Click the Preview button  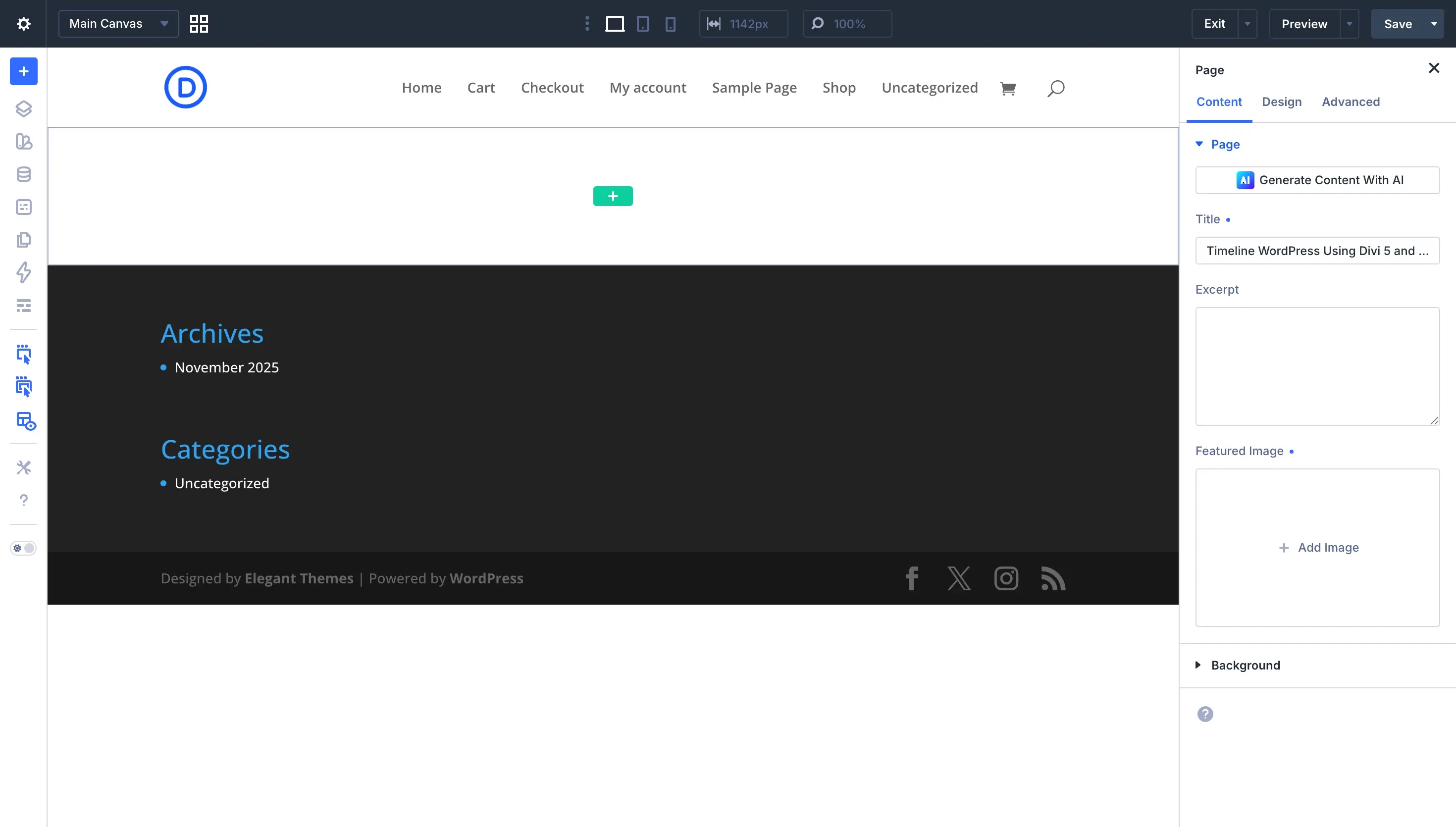pyautogui.click(x=1304, y=24)
